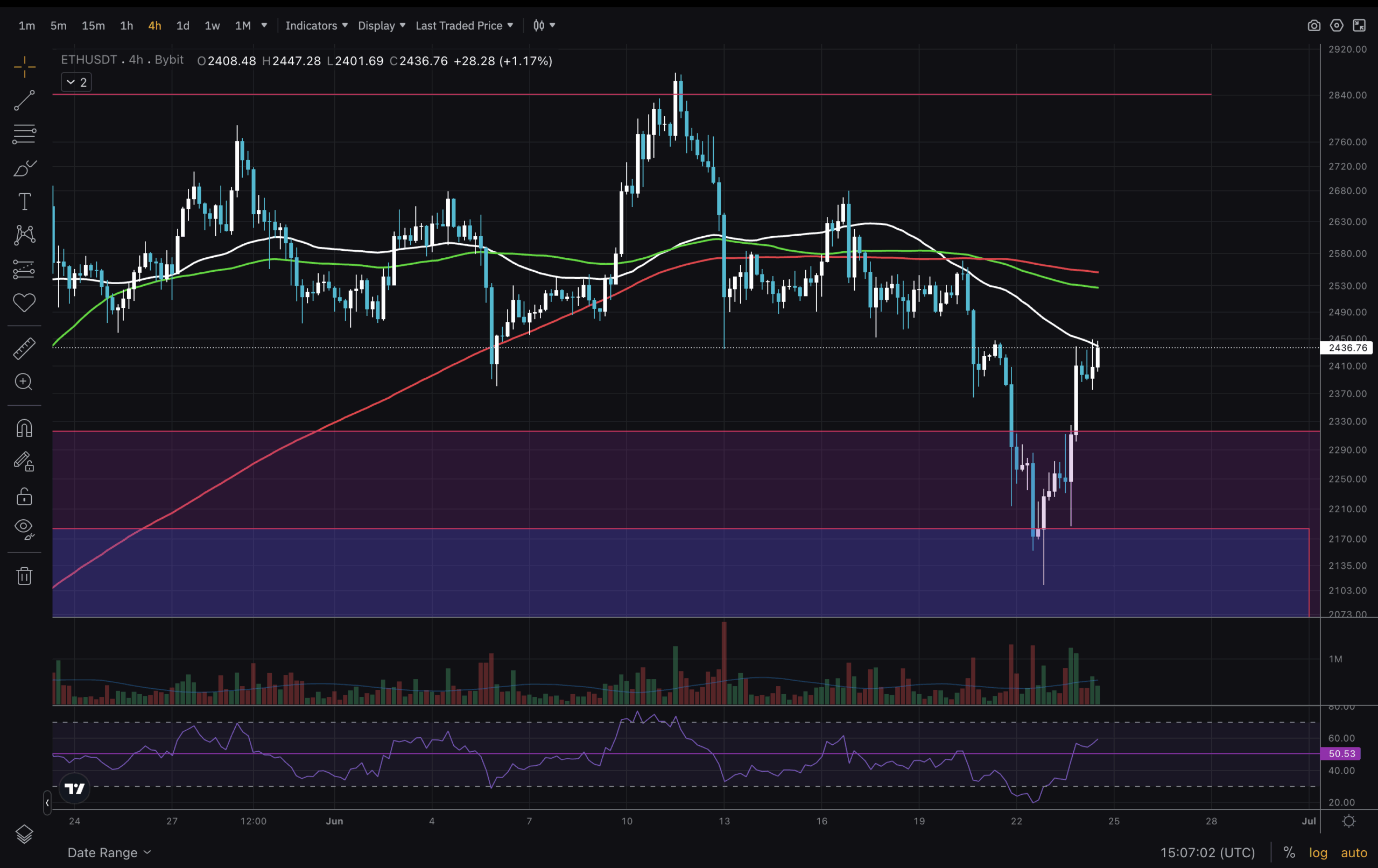Open time axis settings gear
Screen dimensions: 1378x868
point(1349,821)
